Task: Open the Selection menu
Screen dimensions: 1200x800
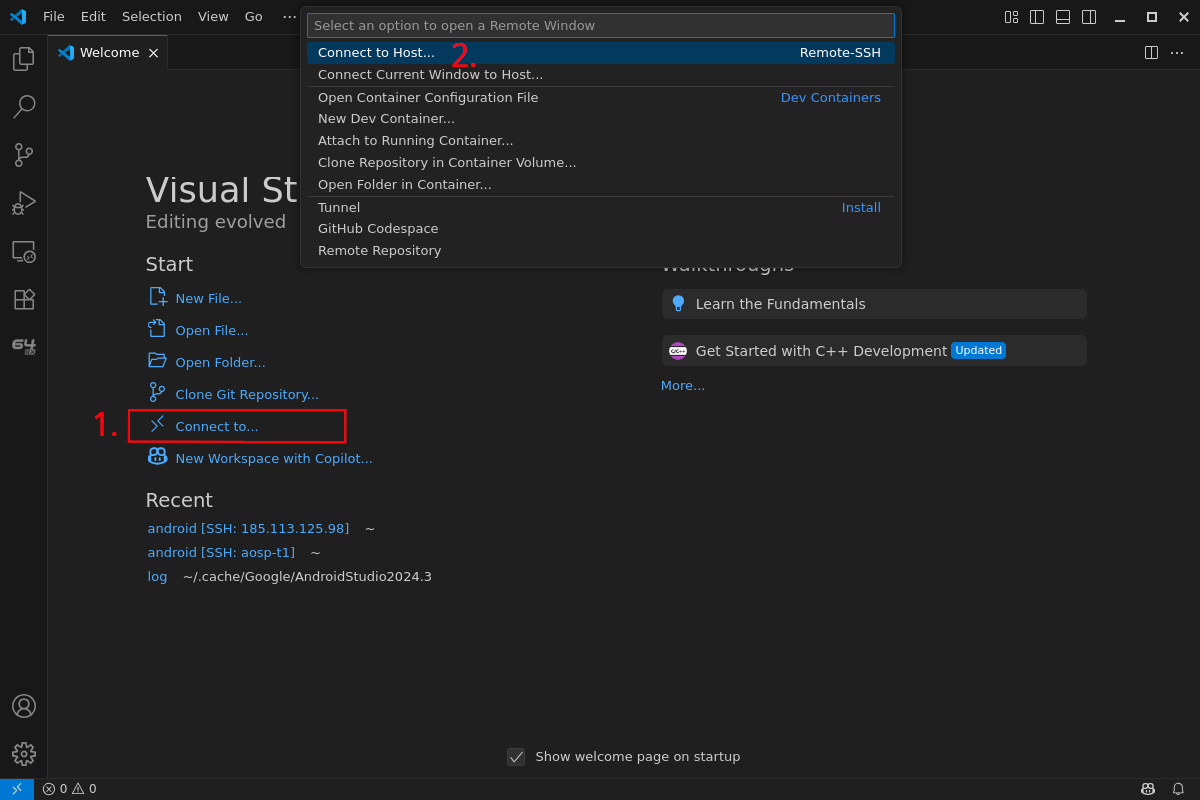Action: coord(152,17)
